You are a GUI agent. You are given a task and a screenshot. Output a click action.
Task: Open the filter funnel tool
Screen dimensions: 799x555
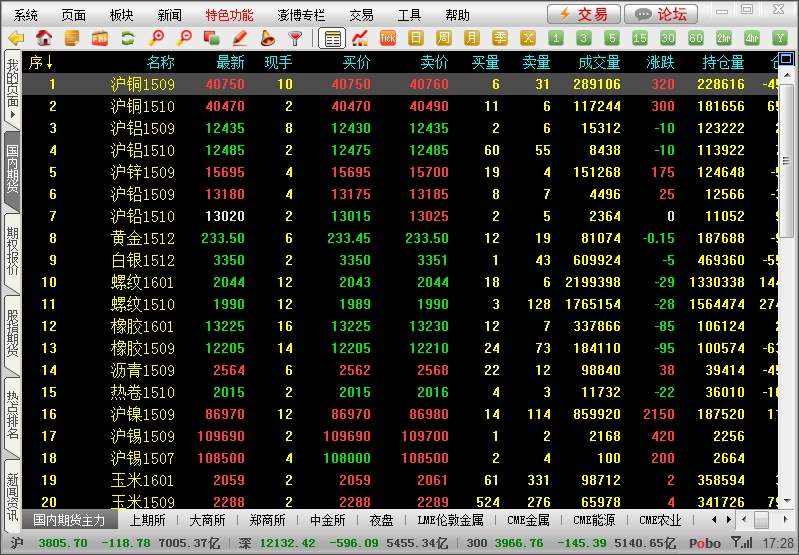(295, 38)
